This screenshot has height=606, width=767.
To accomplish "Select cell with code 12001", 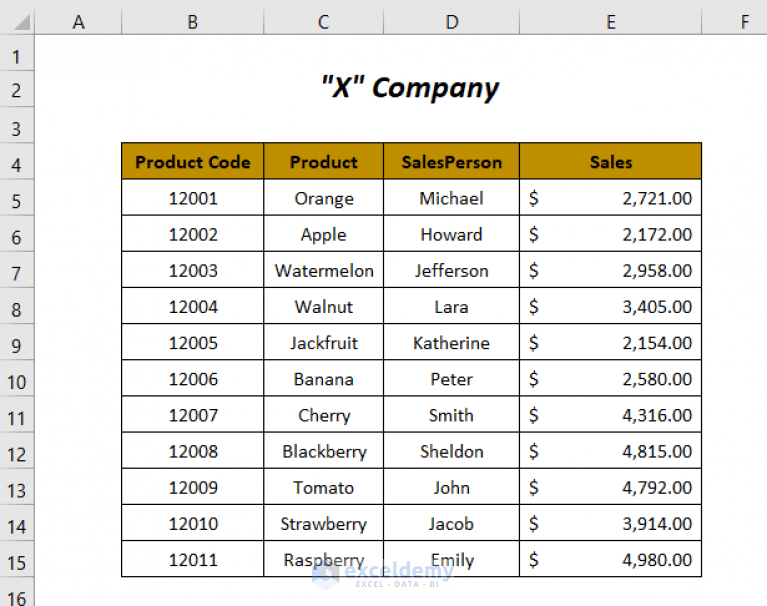I will 193,198.
